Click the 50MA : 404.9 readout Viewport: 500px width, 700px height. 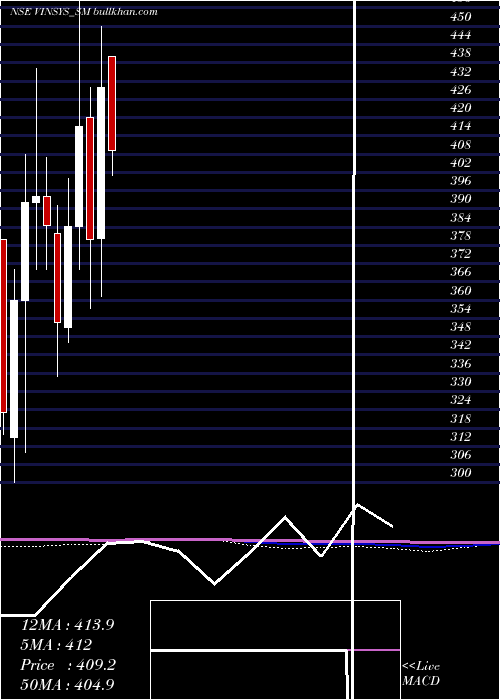(x=69, y=684)
